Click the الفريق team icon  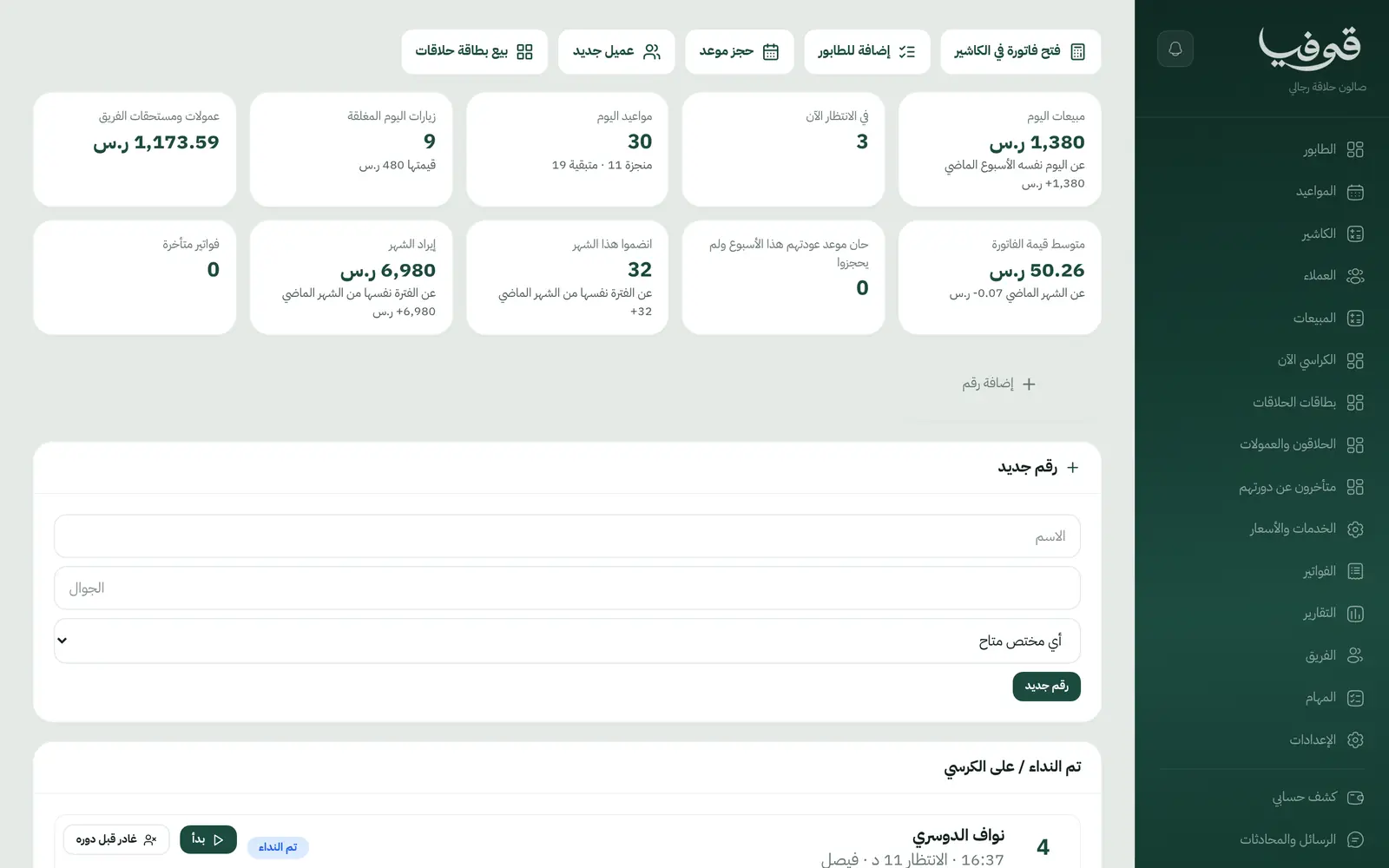(1355, 655)
